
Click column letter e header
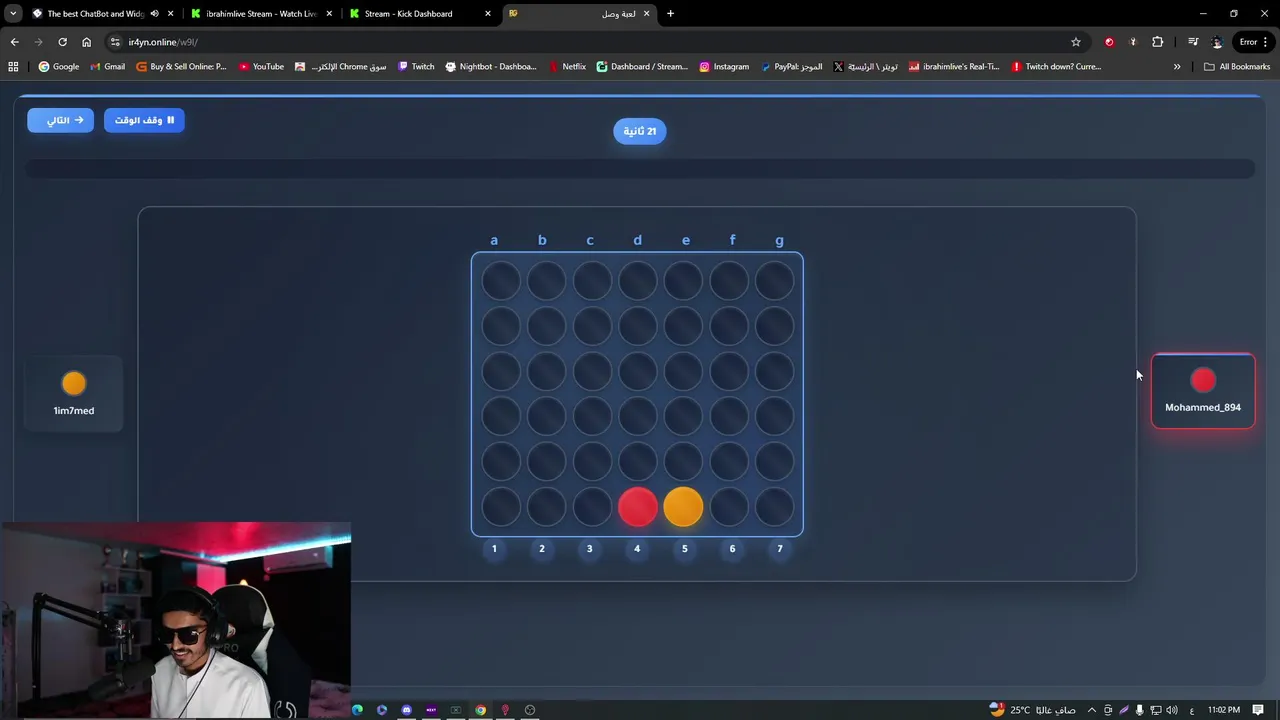click(x=686, y=240)
